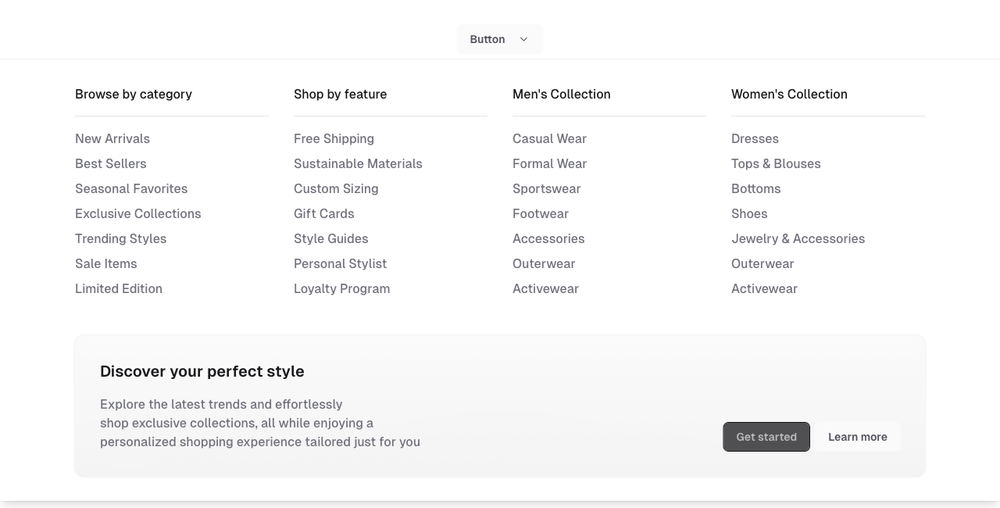Click the chevron icon on Button dropdown
Screen dimensions: 1000x508
coord(523,39)
